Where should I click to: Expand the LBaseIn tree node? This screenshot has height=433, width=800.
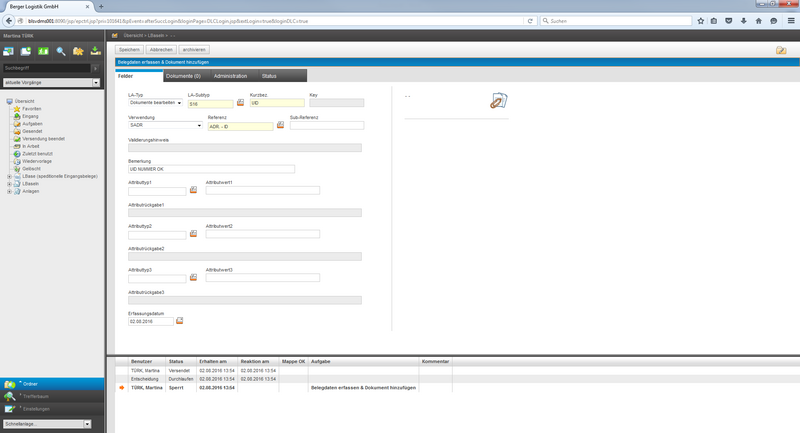point(9,184)
